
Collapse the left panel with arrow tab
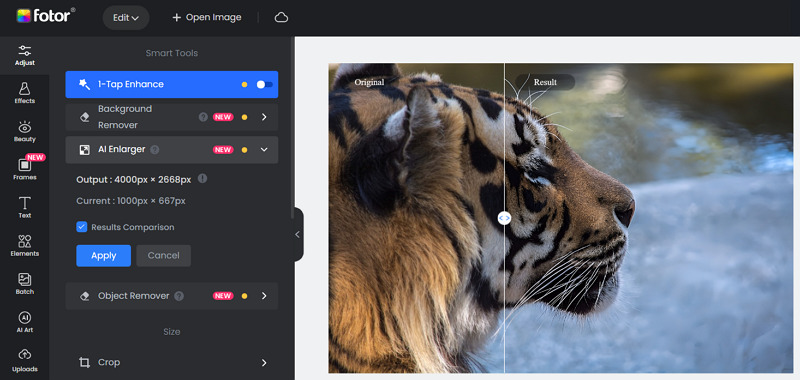coord(298,235)
